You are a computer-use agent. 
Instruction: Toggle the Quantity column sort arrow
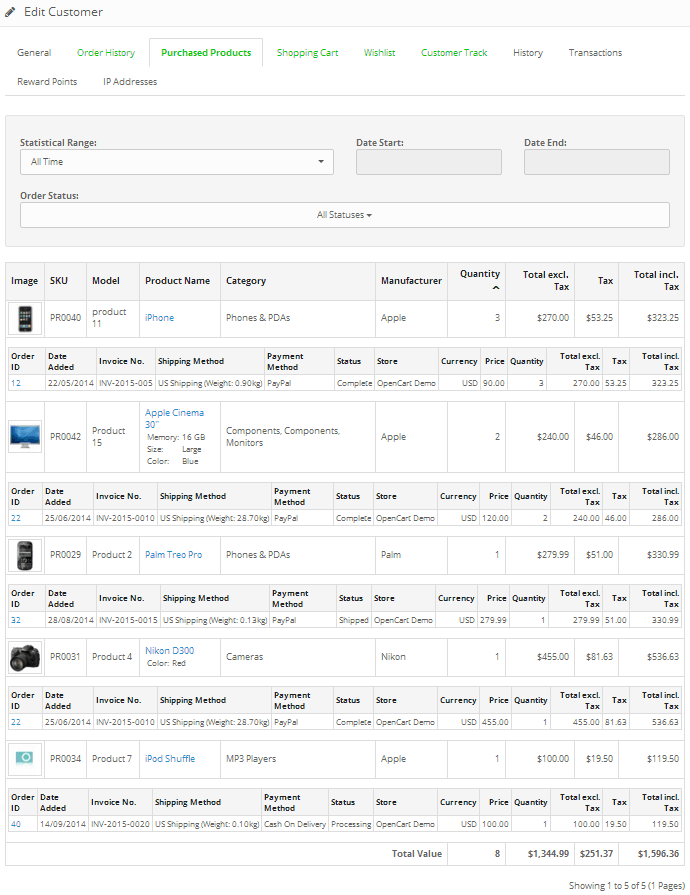[496, 288]
